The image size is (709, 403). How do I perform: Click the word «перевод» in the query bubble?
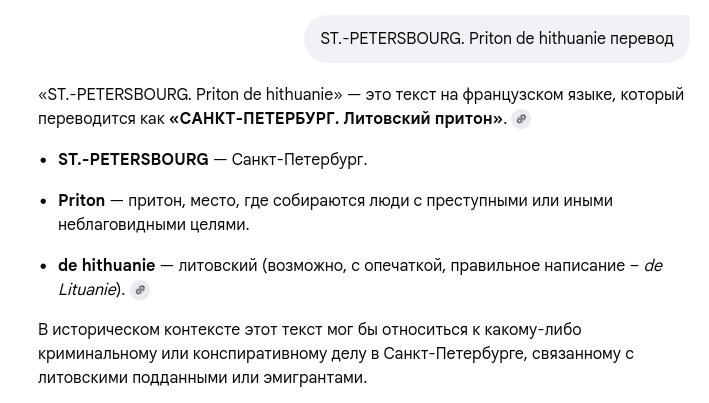coord(642,38)
